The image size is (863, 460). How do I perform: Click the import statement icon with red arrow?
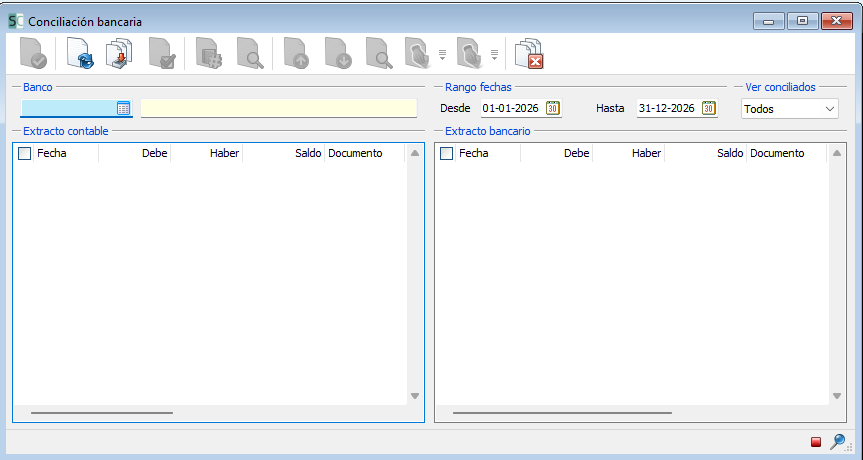pyautogui.click(x=119, y=53)
